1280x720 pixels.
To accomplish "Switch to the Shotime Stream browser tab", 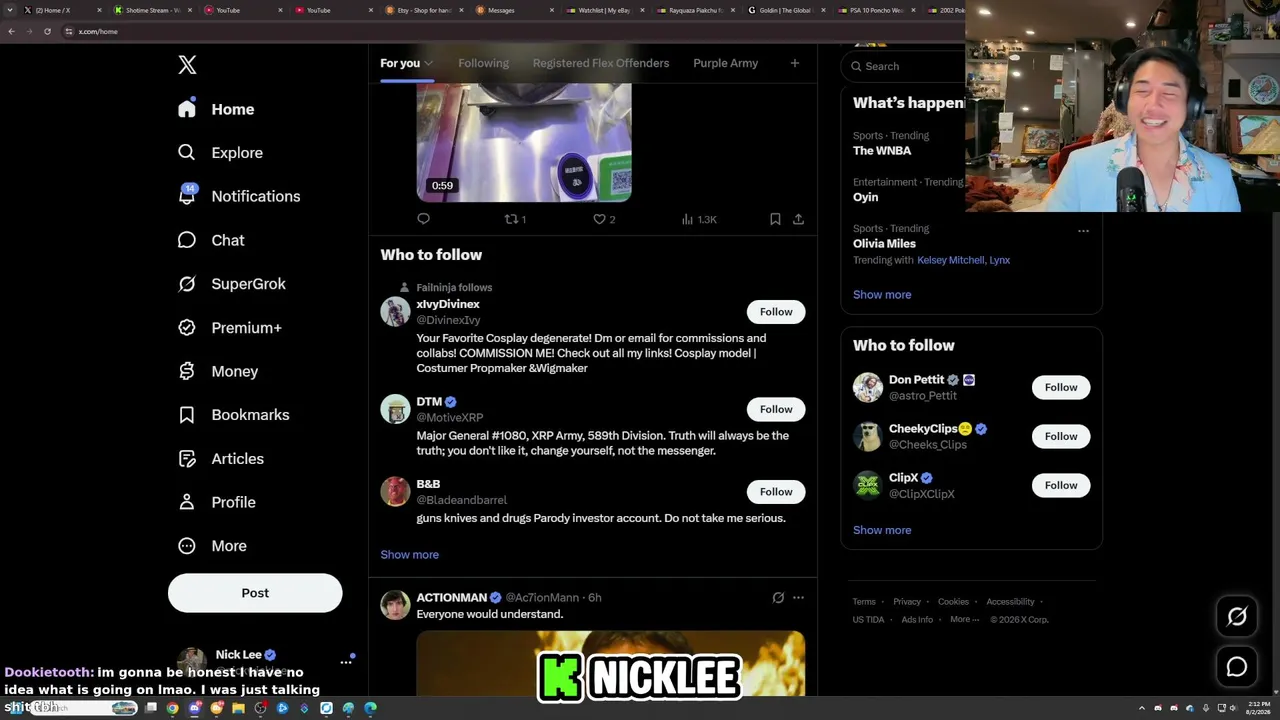I will click(x=152, y=10).
